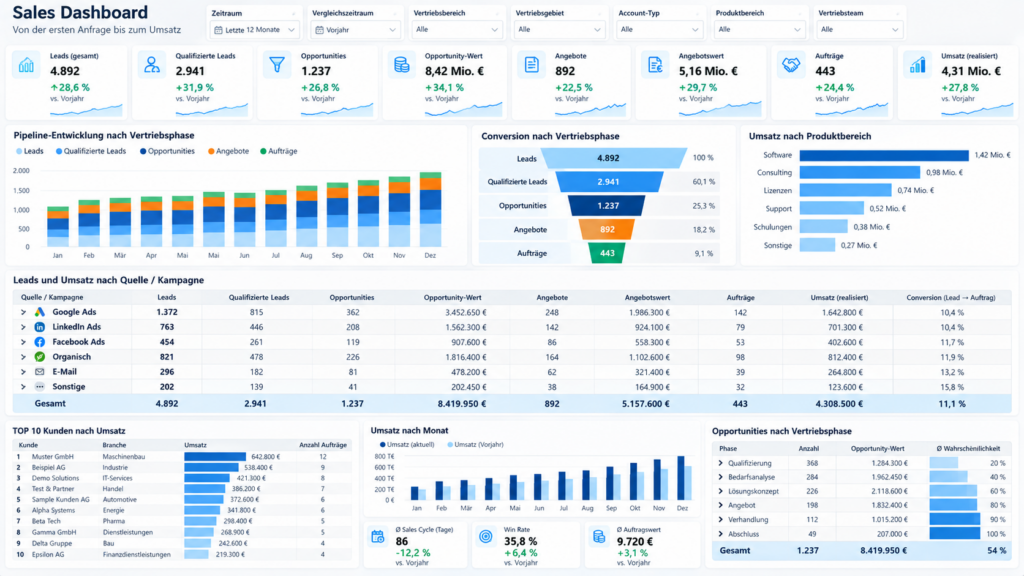
Task: Open the Vergleichszeitraum dropdown
Action: (x=356, y=30)
